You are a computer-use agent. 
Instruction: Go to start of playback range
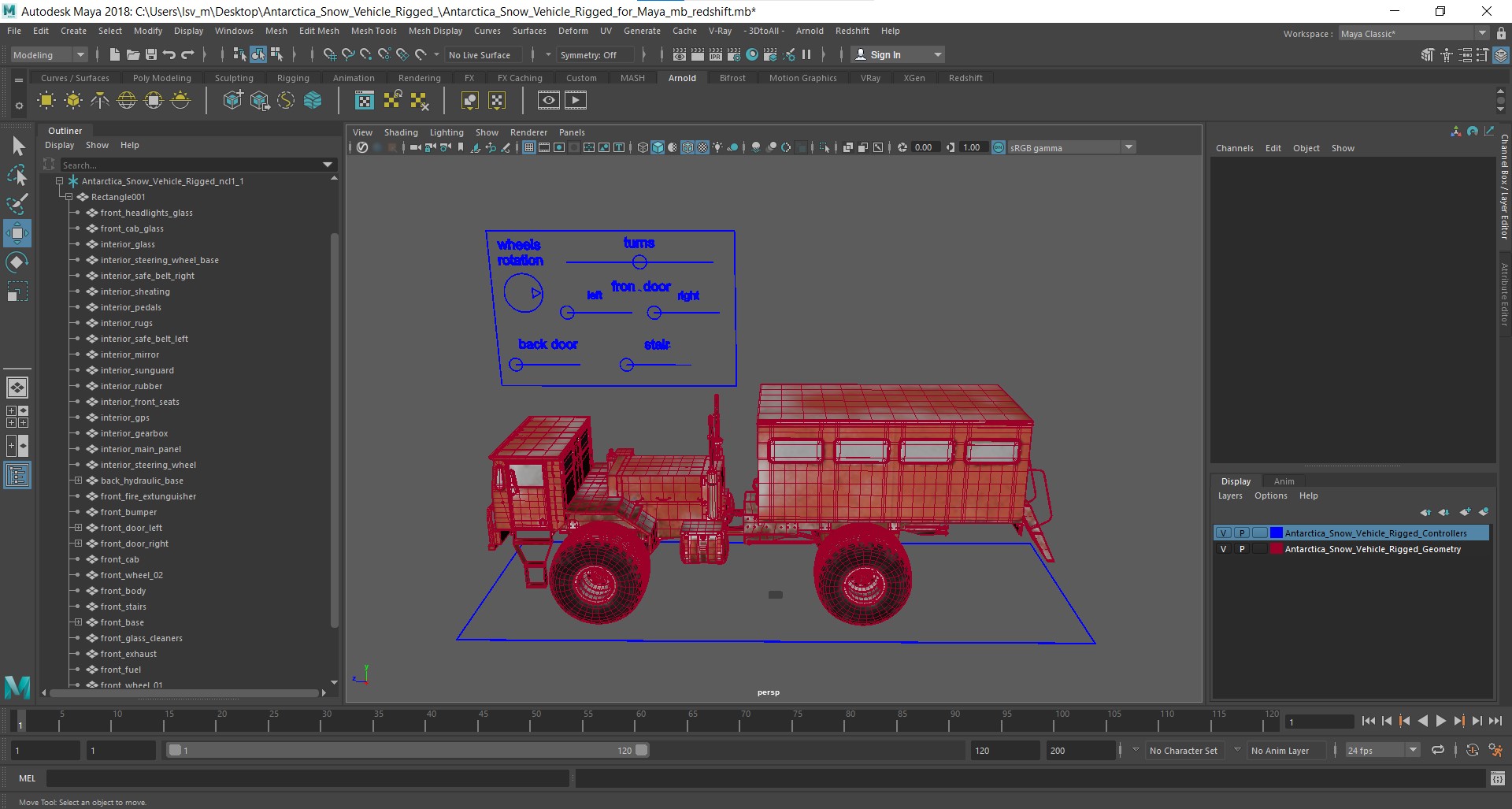[x=1368, y=721]
